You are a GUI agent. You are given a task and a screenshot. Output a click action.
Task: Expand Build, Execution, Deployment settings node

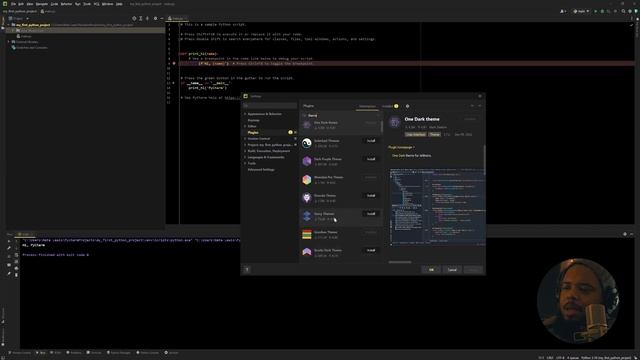click(245, 151)
